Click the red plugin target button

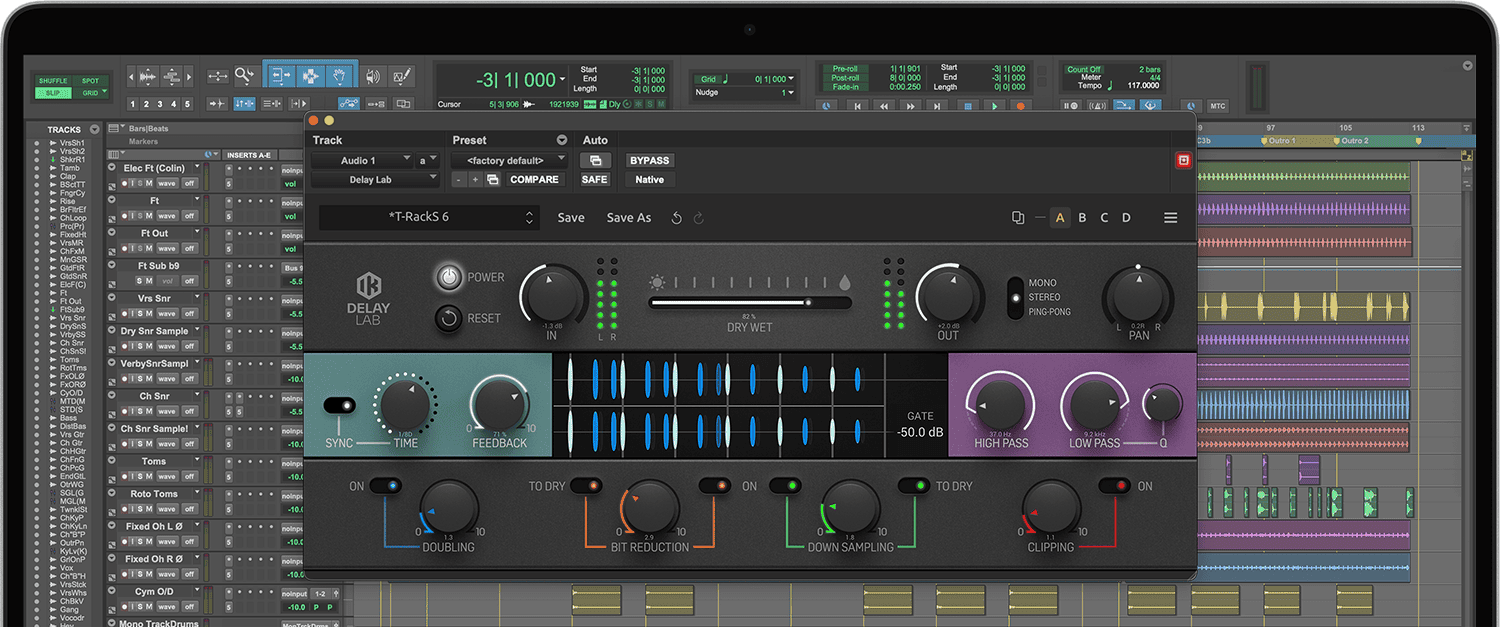coord(1183,161)
